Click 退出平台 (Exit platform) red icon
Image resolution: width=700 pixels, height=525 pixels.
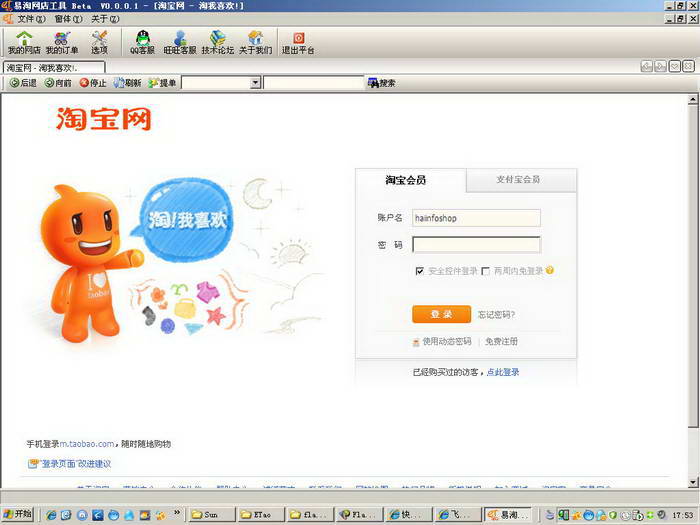[298, 43]
